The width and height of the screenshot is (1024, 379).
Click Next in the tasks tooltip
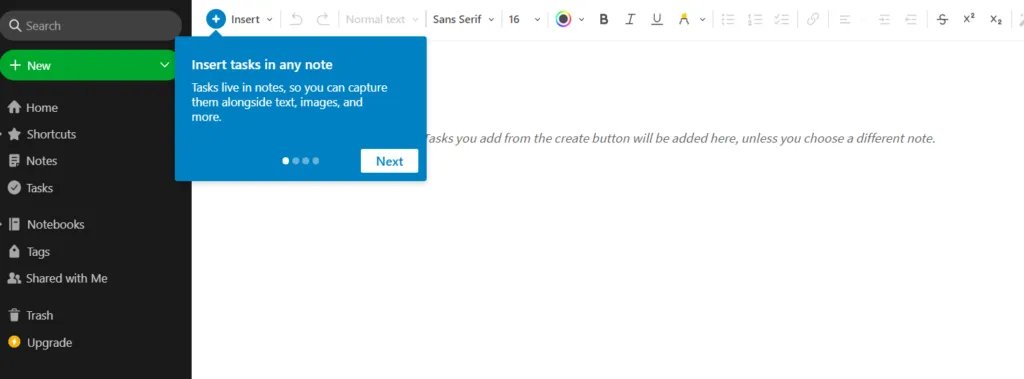pyautogui.click(x=389, y=161)
